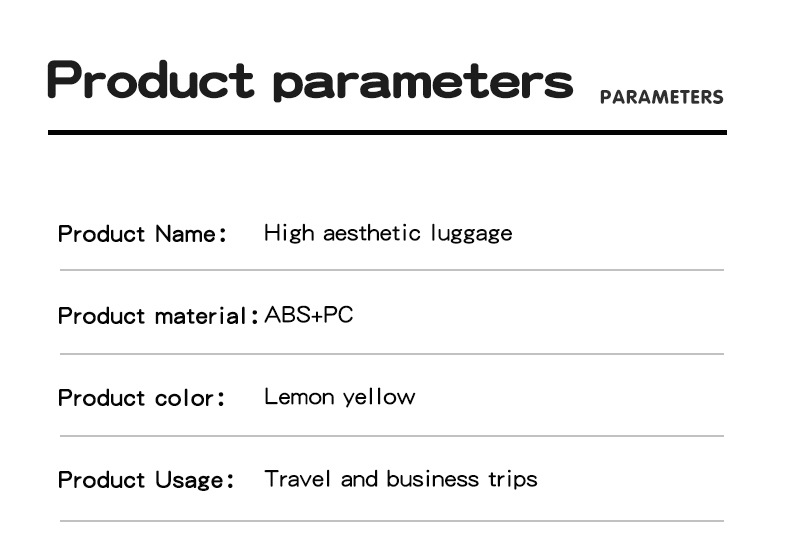Click the "Product Usage:" label
Image resolution: width=790 pixels, height=536 pixels.
point(146,480)
